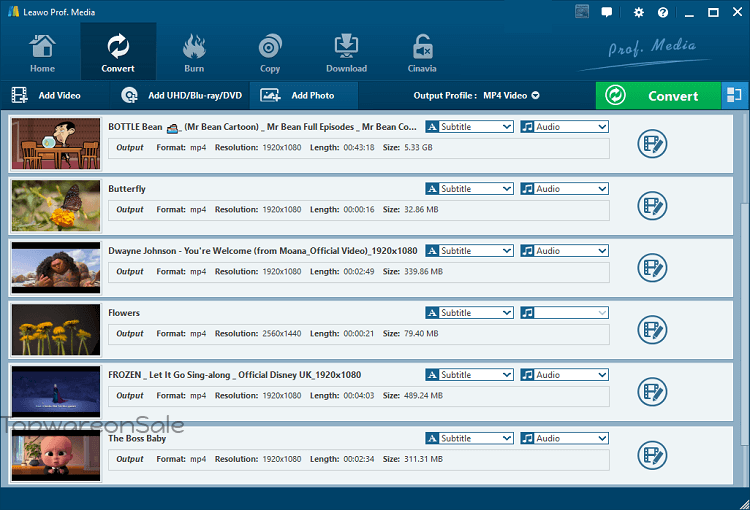Open empty audio dropdown for Flowers
Image resolution: width=750 pixels, height=510 pixels.
click(x=564, y=312)
